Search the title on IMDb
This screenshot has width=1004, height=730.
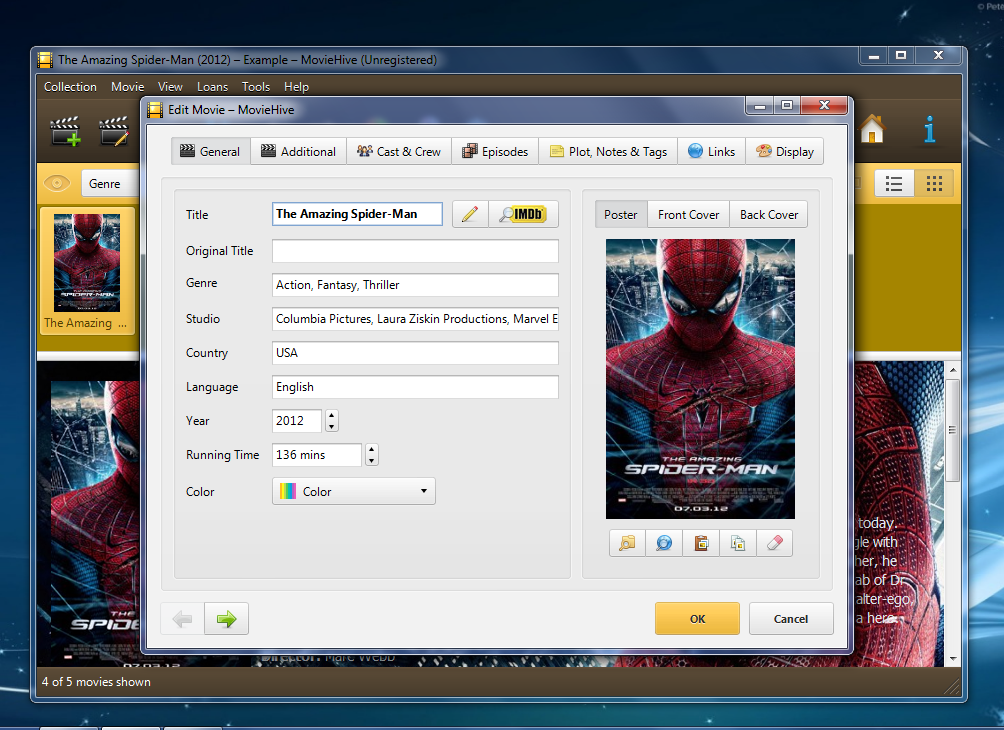coord(523,214)
